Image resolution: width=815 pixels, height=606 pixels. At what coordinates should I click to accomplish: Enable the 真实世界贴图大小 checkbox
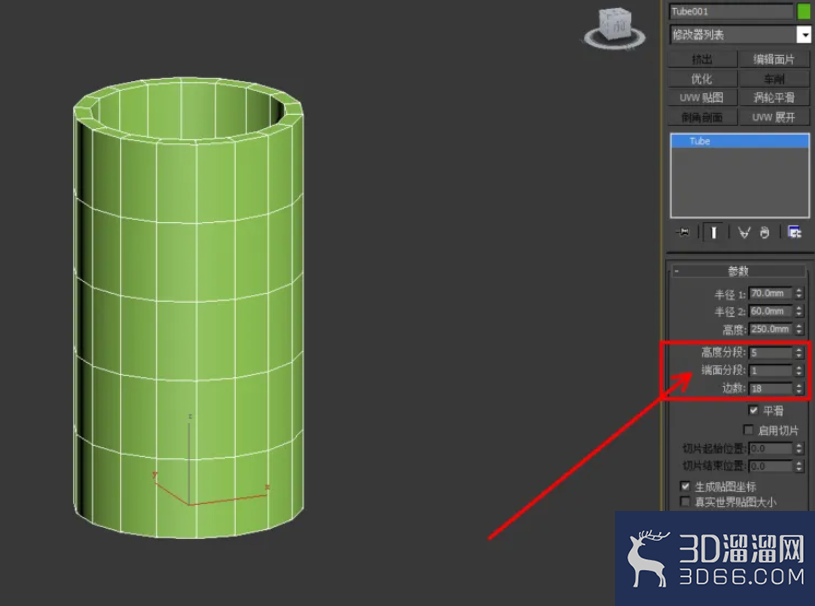pos(685,502)
